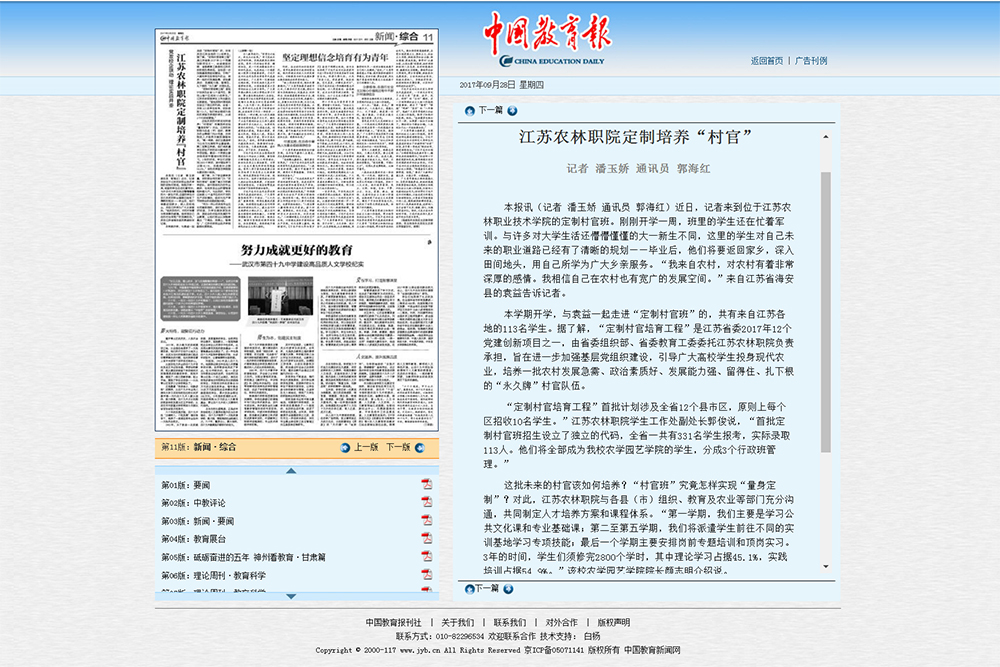The width and height of the screenshot is (1000, 667).
Task: Open 第05版 砥砺奋进的五年 in the page list
Action: (x=244, y=557)
